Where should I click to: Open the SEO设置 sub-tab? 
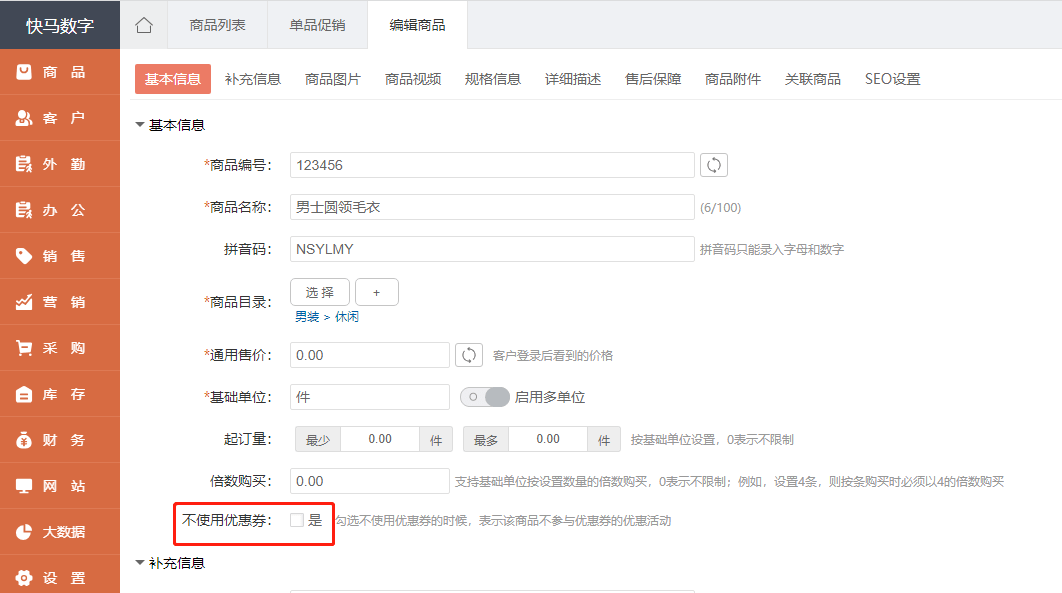click(x=893, y=79)
